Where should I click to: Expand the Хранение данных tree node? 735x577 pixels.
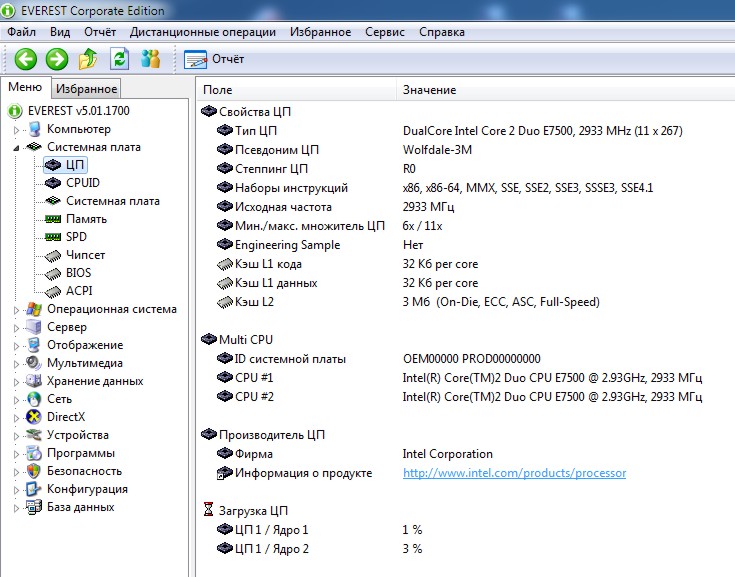pos(16,382)
